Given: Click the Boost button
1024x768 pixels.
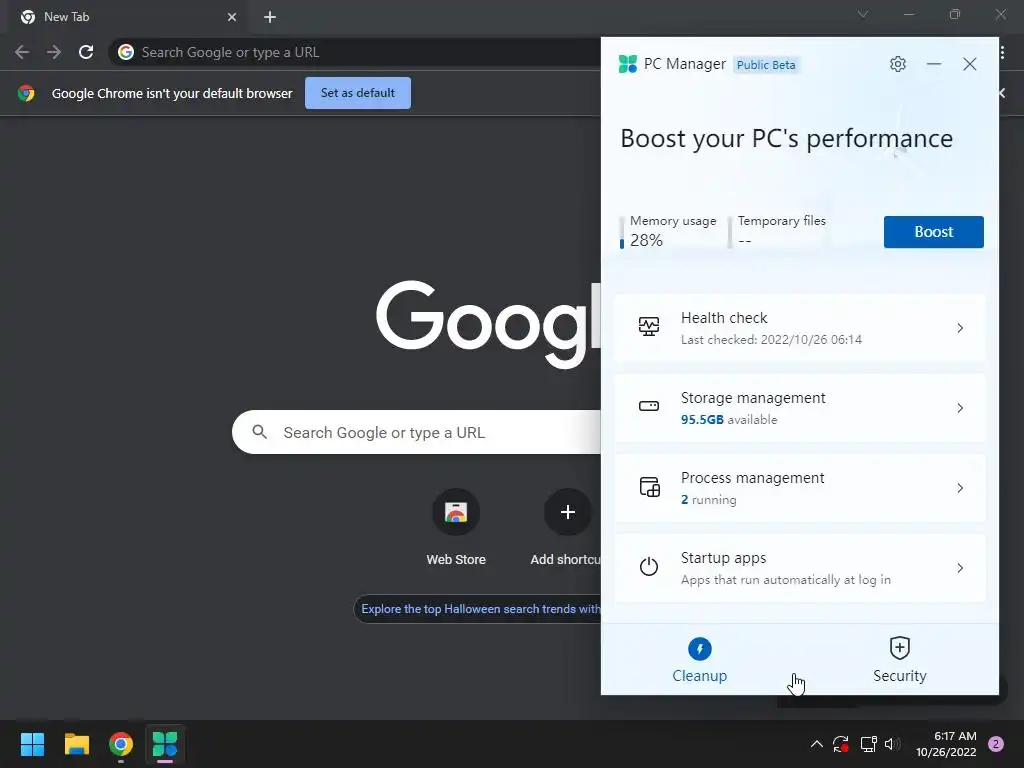Looking at the screenshot, I should pyautogui.click(x=933, y=232).
